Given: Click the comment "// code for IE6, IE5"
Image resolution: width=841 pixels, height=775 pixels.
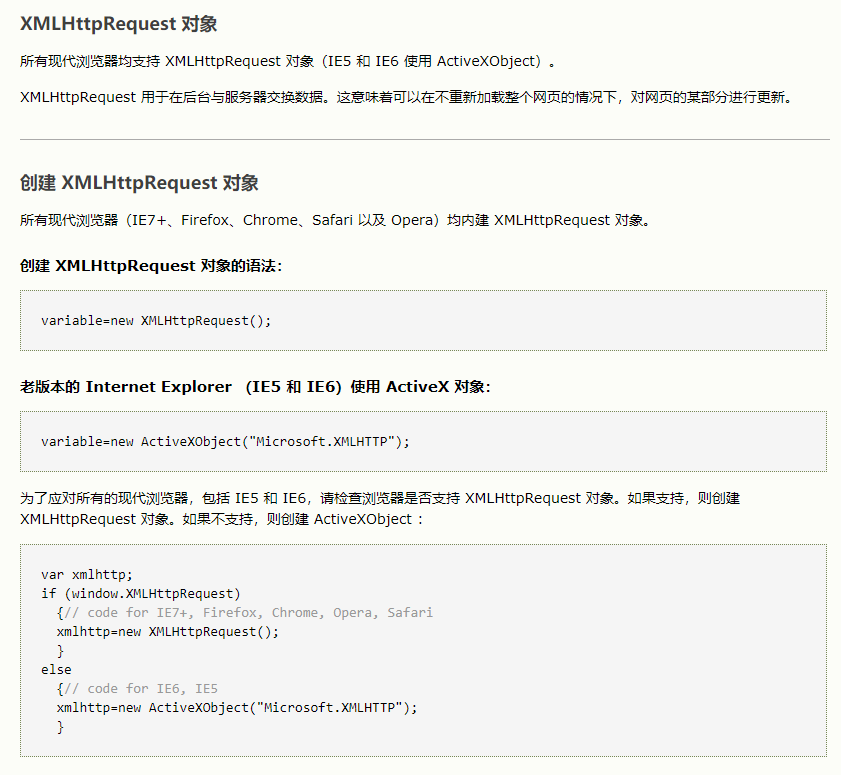Looking at the screenshot, I should pyautogui.click(x=141, y=689).
